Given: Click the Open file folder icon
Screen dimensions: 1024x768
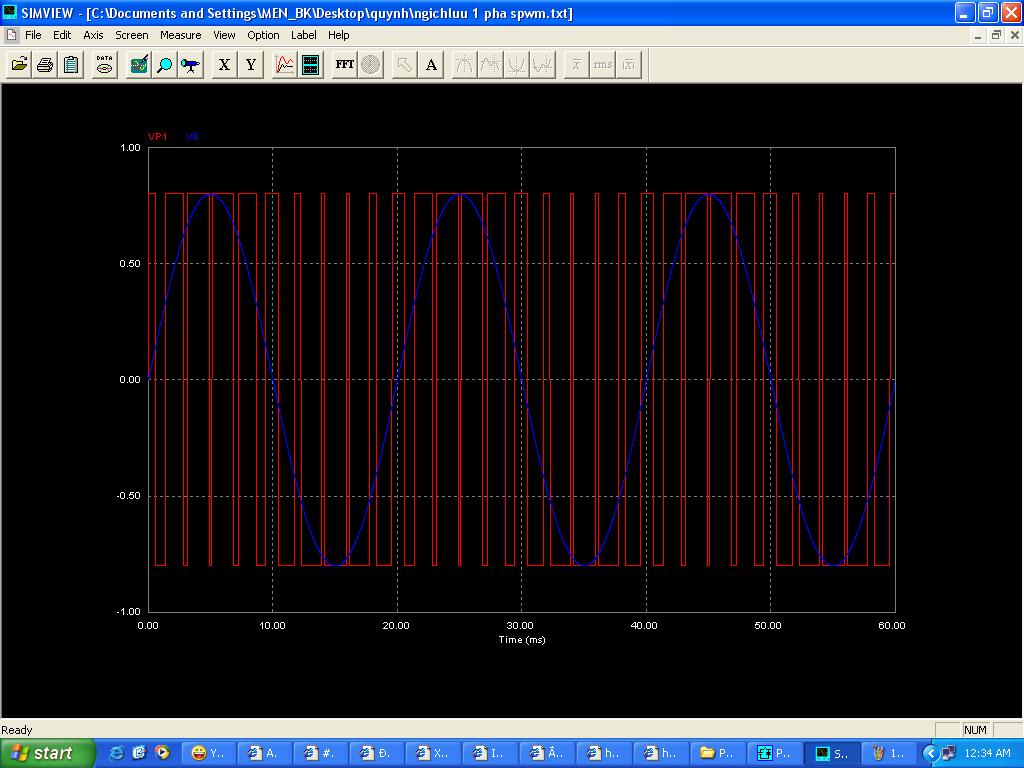Looking at the screenshot, I should point(19,65).
